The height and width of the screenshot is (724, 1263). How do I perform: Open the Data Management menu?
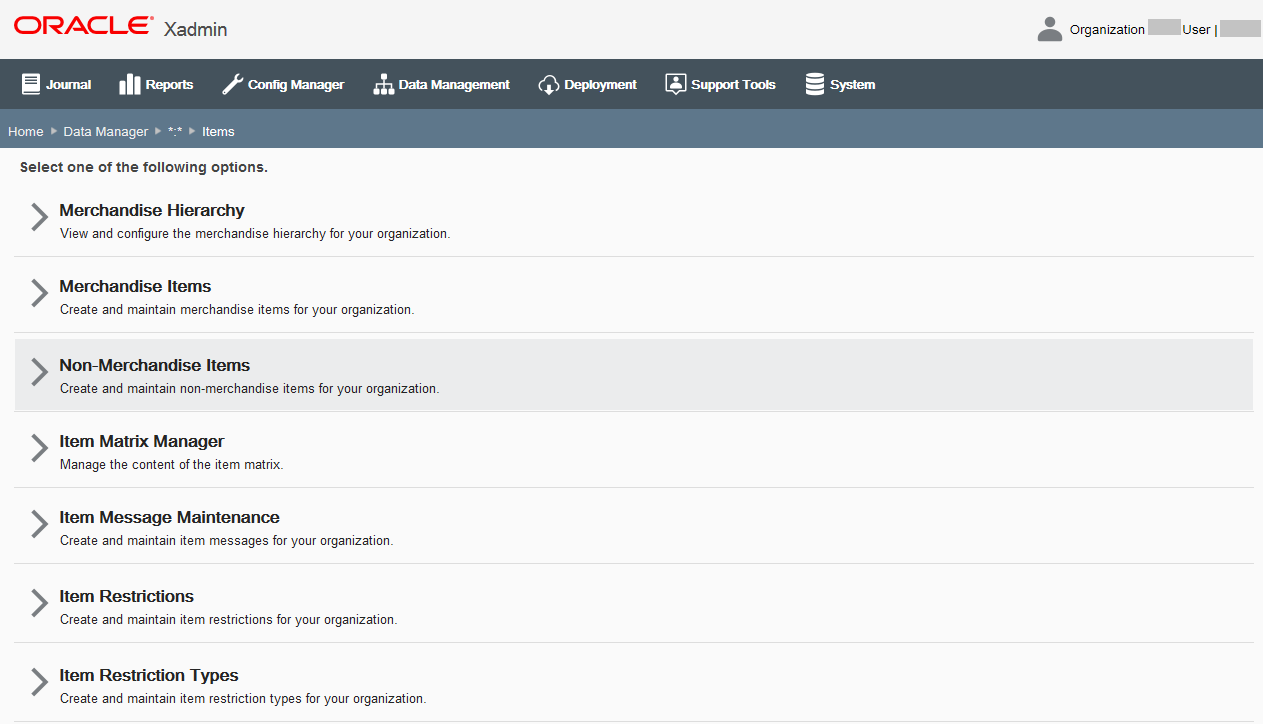click(442, 84)
